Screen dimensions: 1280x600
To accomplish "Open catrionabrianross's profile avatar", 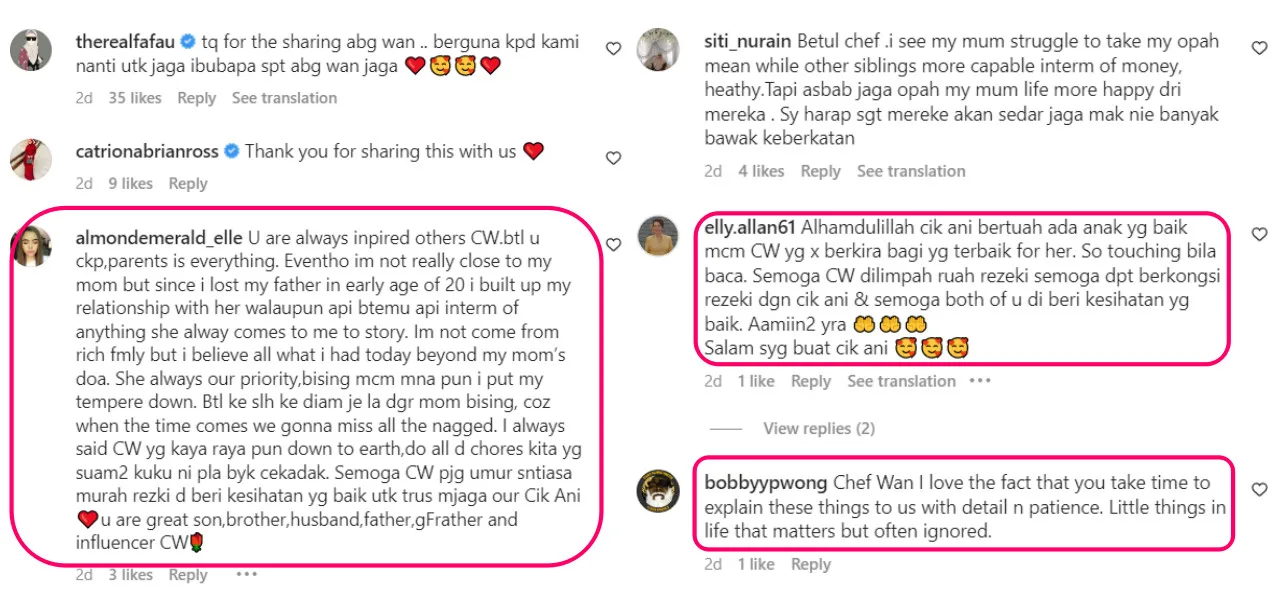I will coord(31,160).
